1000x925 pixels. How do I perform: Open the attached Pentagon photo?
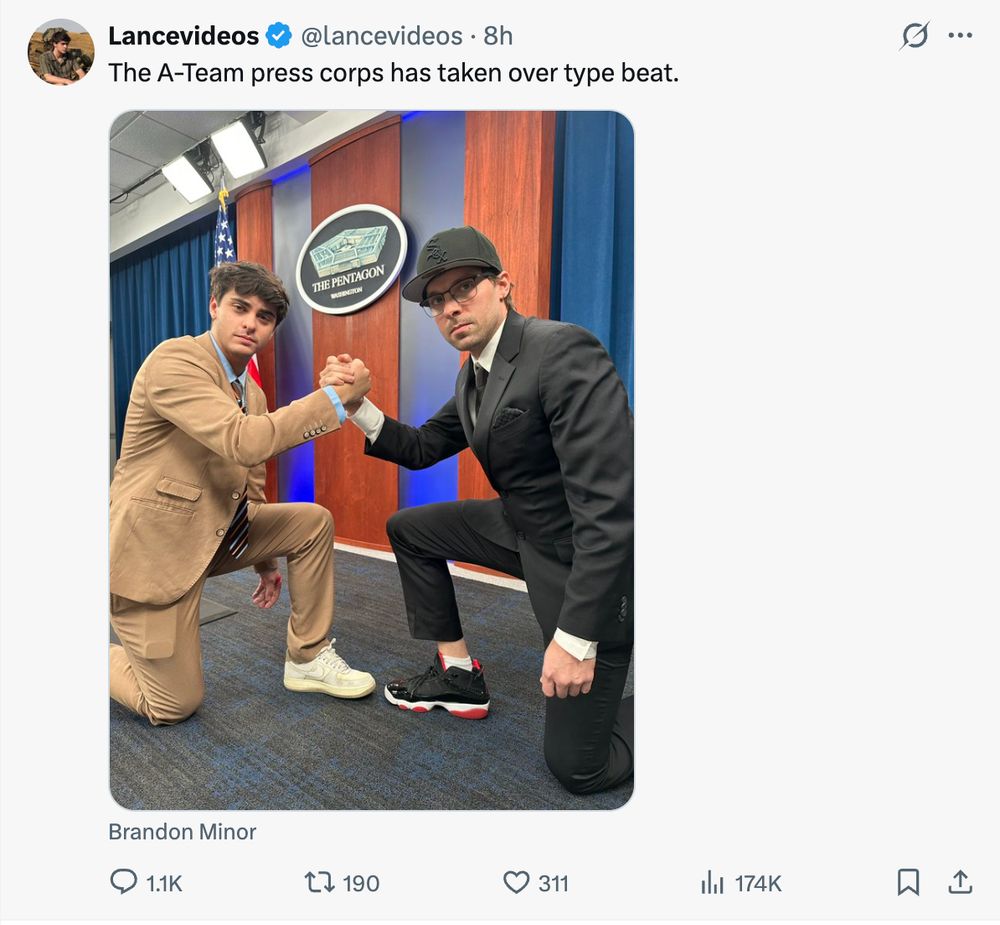(372, 461)
